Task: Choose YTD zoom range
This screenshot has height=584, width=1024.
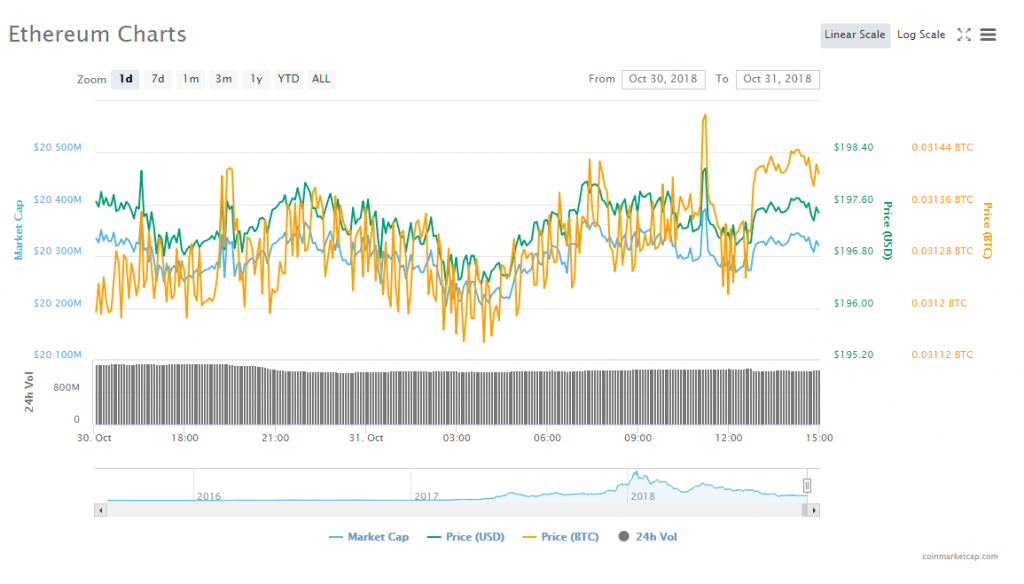Action: (288, 79)
